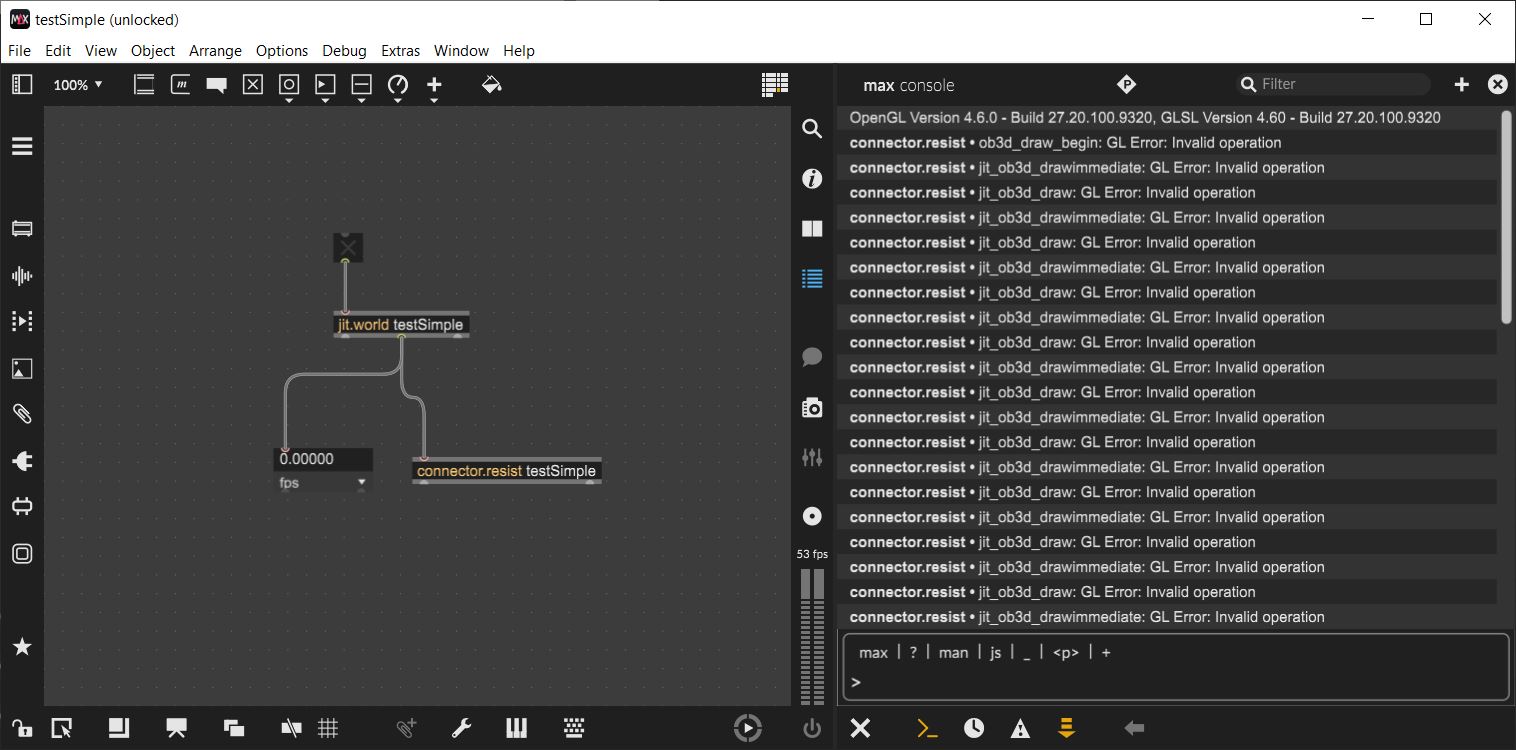Click the 'man' shortcut in console
Viewport: 1516px width, 750px height.
953,652
